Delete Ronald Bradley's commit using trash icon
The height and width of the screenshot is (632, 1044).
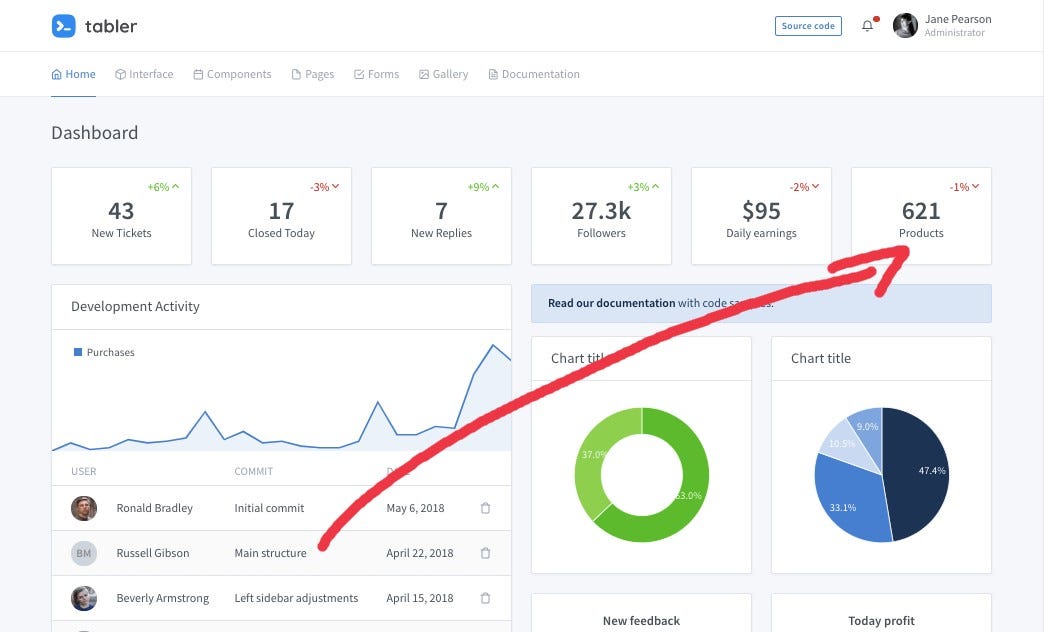(485, 508)
